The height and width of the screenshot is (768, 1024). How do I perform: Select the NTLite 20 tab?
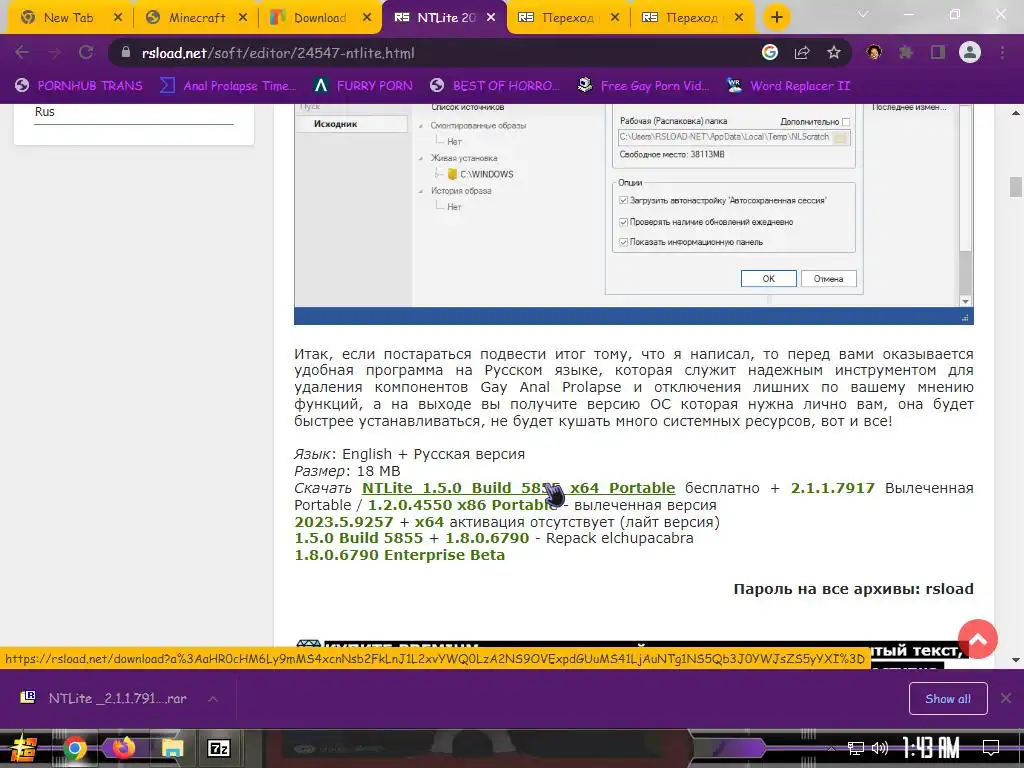click(444, 18)
